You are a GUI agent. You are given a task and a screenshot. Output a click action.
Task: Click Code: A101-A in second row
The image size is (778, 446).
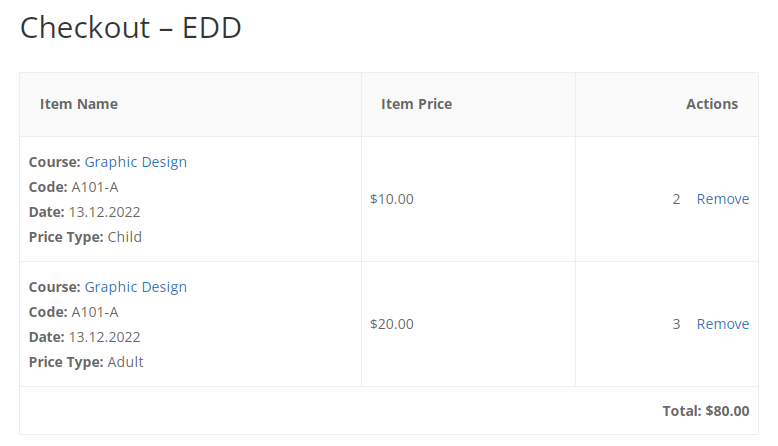(73, 312)
